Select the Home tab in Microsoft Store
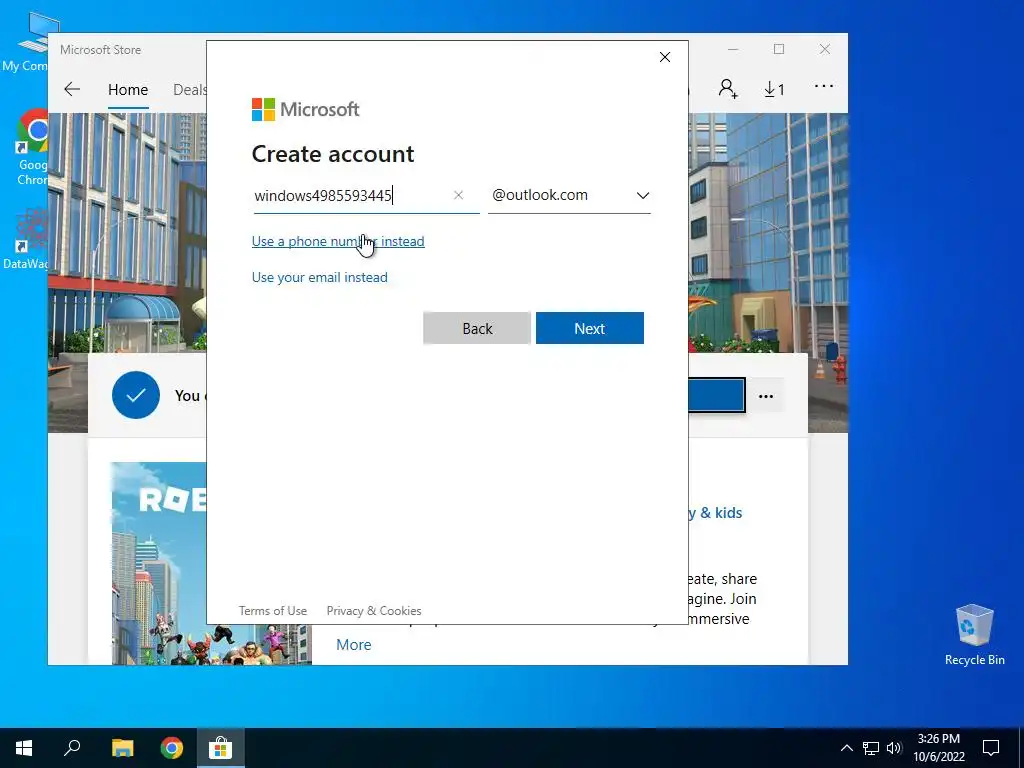This screenshot has width=1024, height=768. (128, 89)
